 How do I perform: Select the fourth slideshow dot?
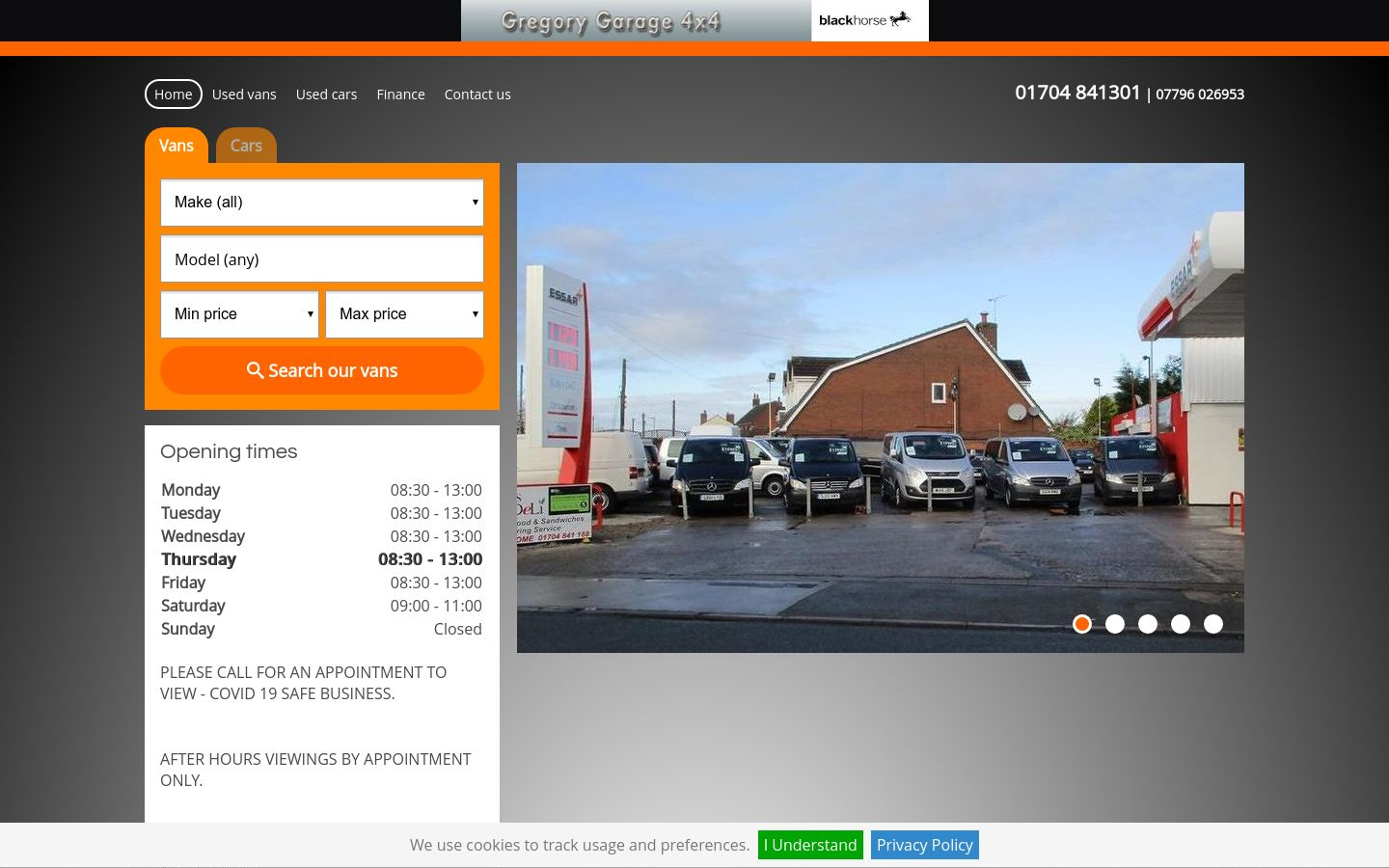tap(1181, 624)
